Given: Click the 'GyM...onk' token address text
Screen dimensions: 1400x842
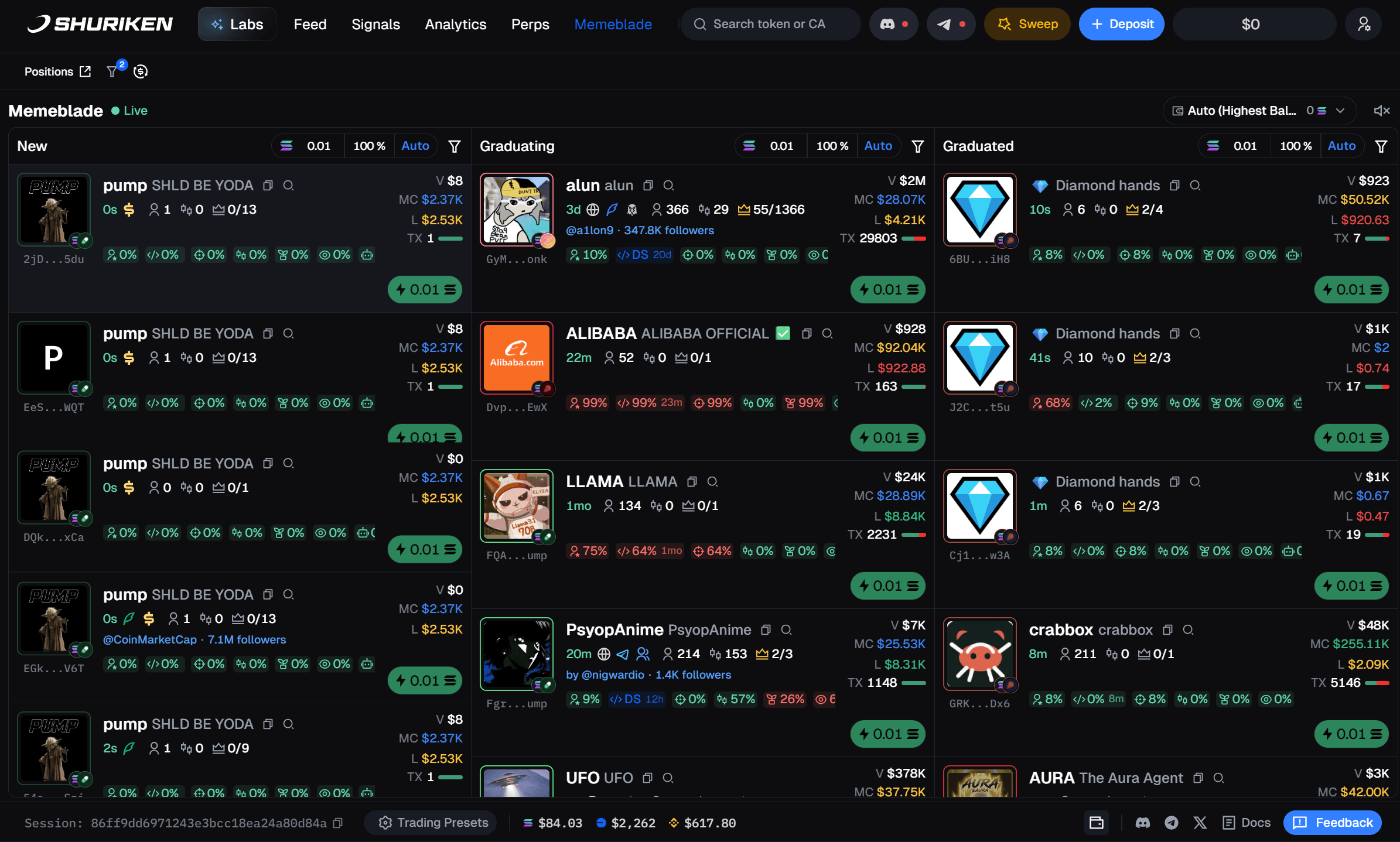Looking at the screenshot, I should coord(517,259).
